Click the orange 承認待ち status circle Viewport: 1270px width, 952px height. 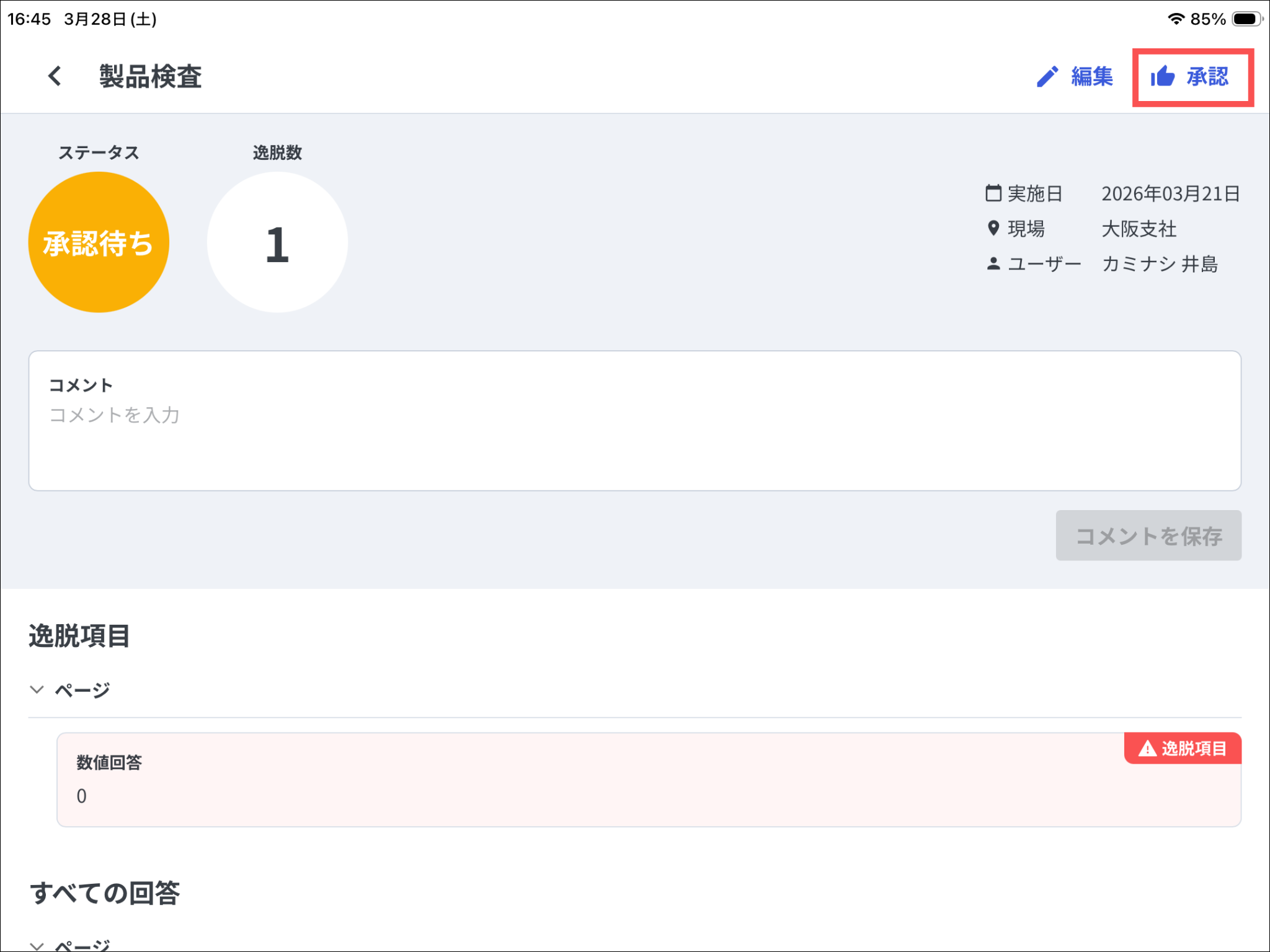[99, 242]
